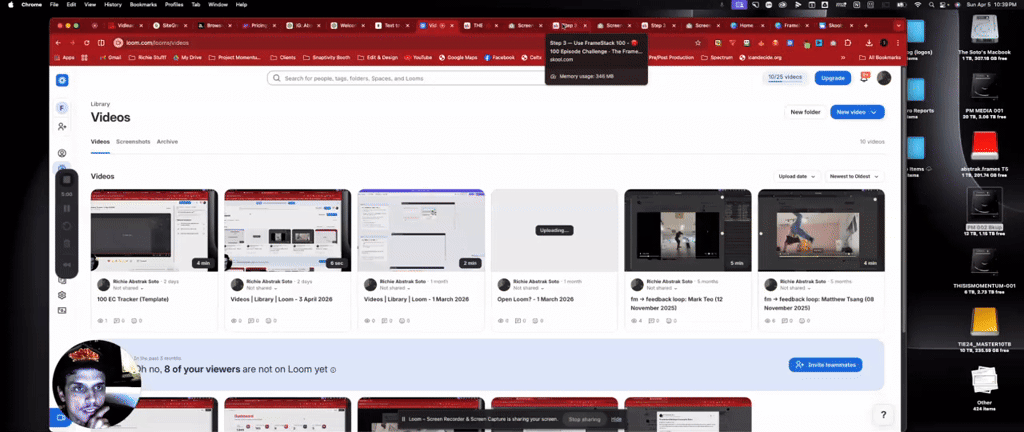Switch to the Archive tab
Screen dimensions: 1024x432
tap(167, 142)
